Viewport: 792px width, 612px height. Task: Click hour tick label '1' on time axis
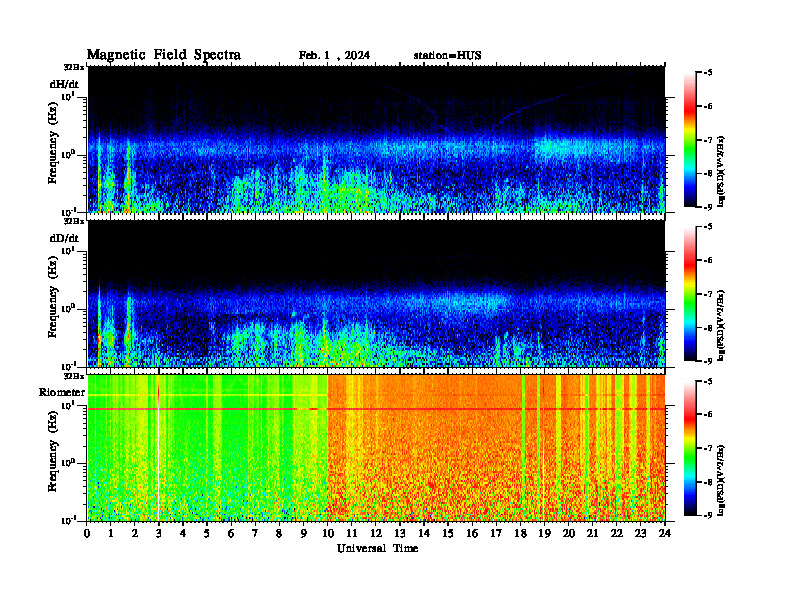tap(111, 533)
